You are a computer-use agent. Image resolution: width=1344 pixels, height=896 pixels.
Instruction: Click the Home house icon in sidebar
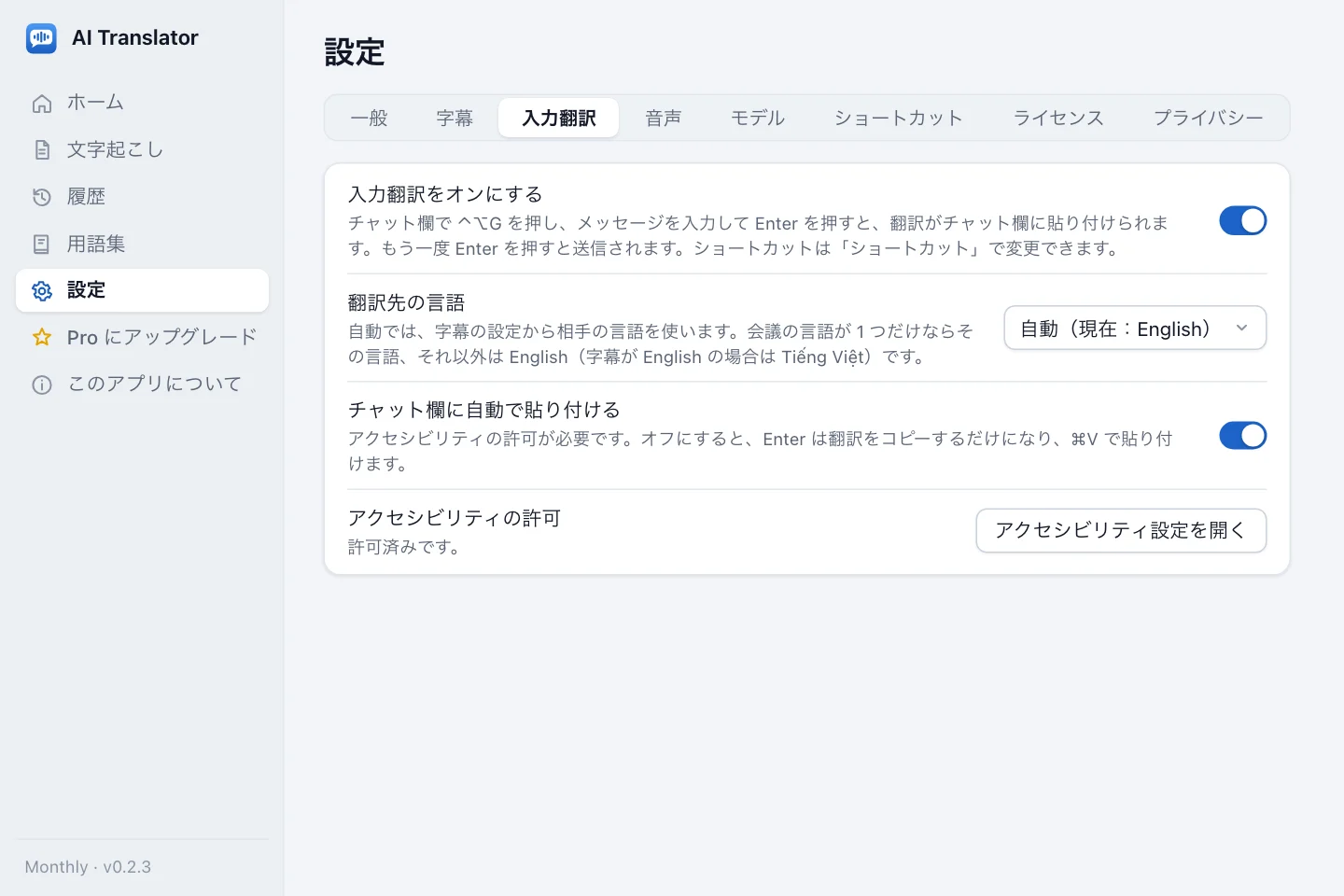click(x=42, y=104)
